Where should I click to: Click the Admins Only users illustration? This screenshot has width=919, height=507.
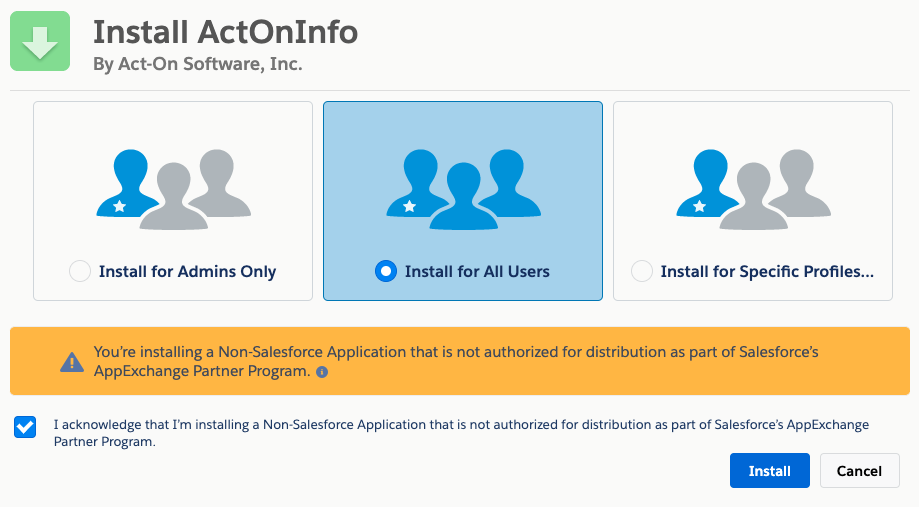click(x=173, y=189)
